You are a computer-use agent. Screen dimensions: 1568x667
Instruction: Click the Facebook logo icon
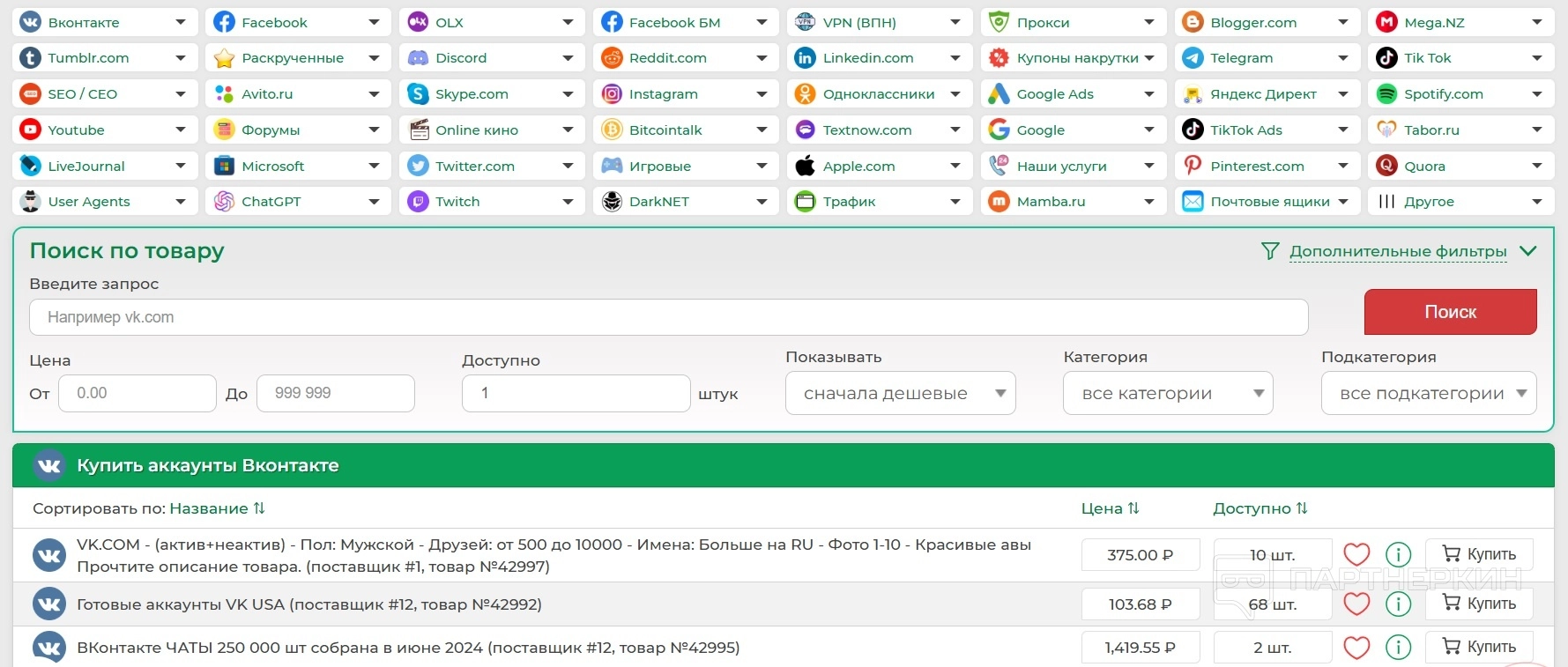click(225, 22)
